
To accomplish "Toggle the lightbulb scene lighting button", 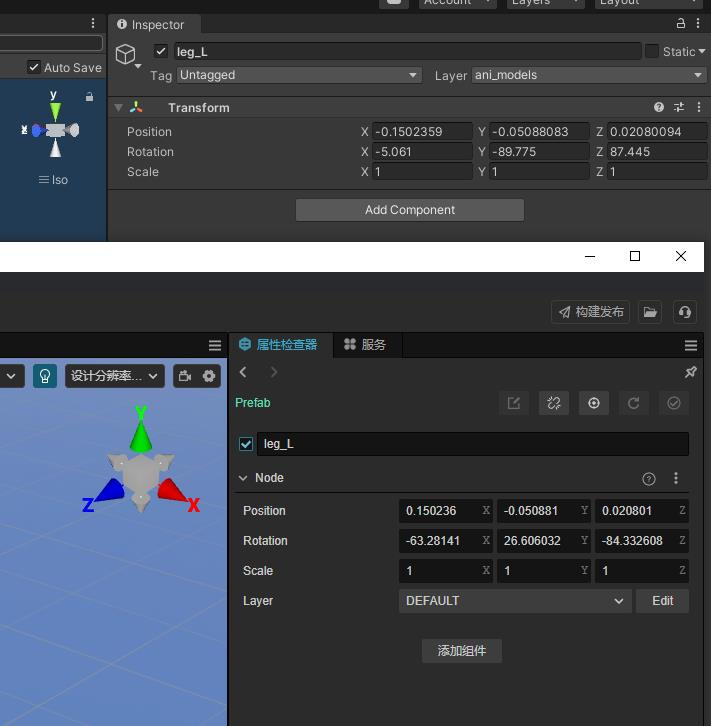I will point(45,376).
